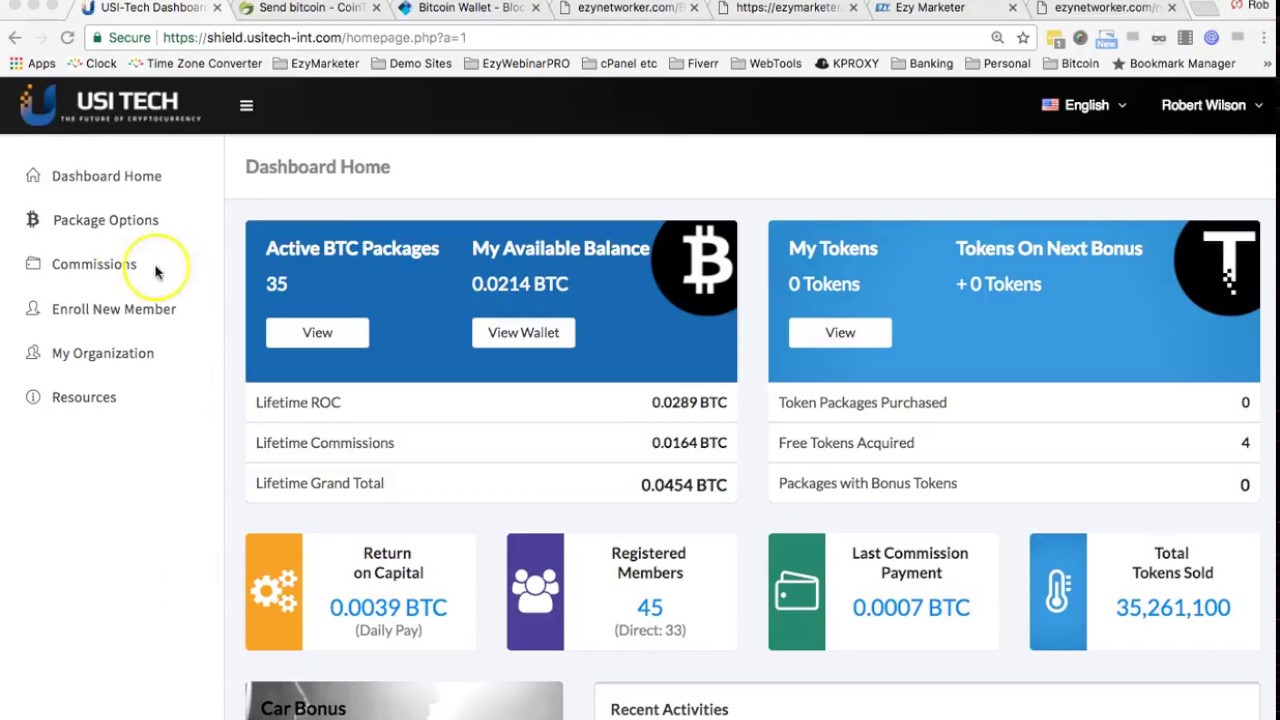The height and width of the screenshot is (720, 1280).
Task: Open Enroll New Member page
Action: 114,309
